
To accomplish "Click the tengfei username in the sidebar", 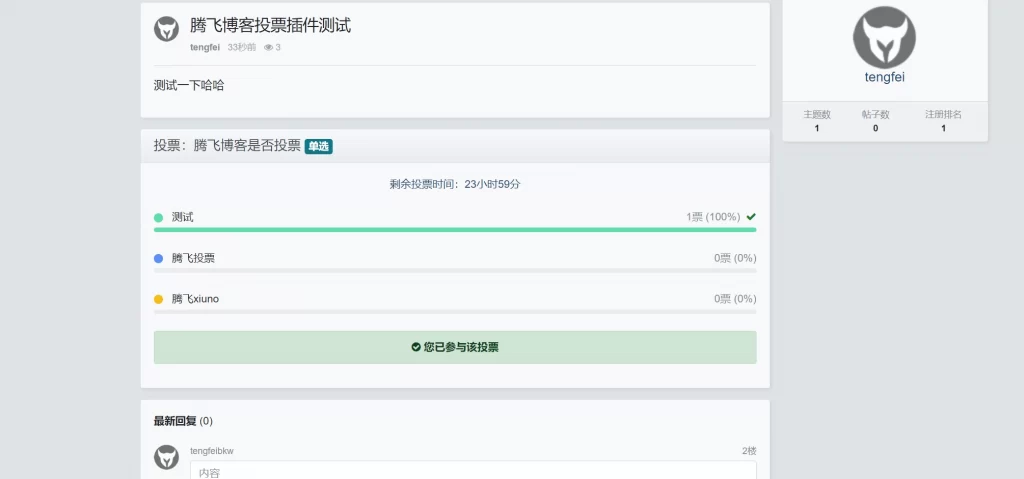I will (x=884, y=77).
